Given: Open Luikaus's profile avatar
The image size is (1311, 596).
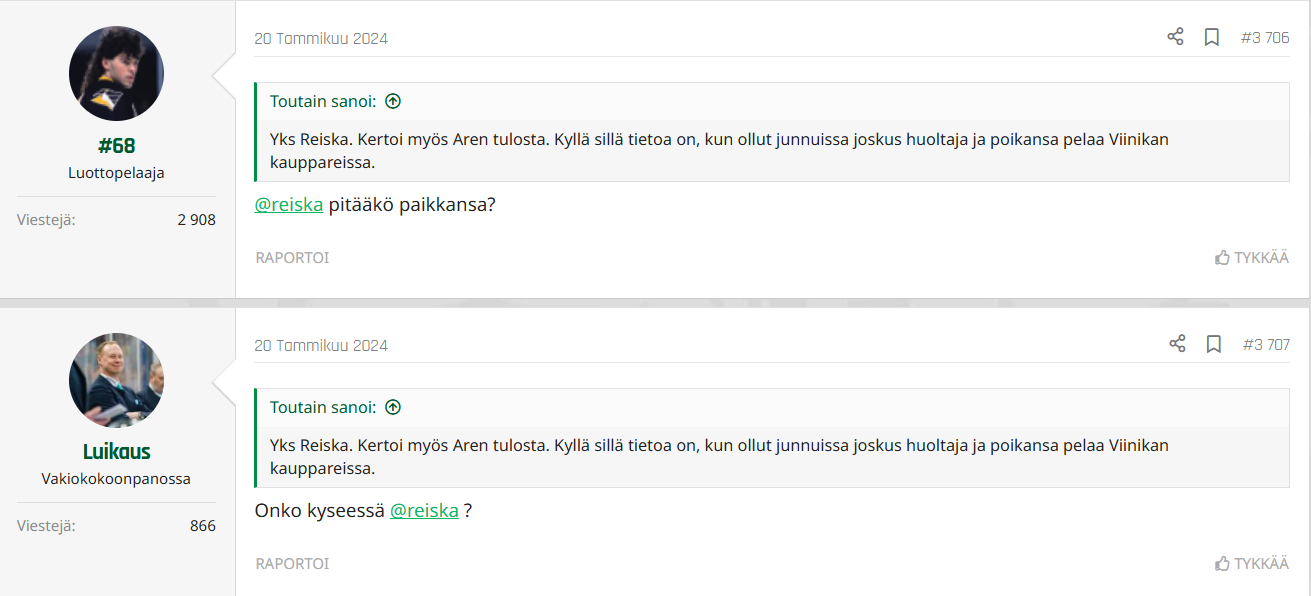Looking at the screenshot, I should (x=116, y=380).
